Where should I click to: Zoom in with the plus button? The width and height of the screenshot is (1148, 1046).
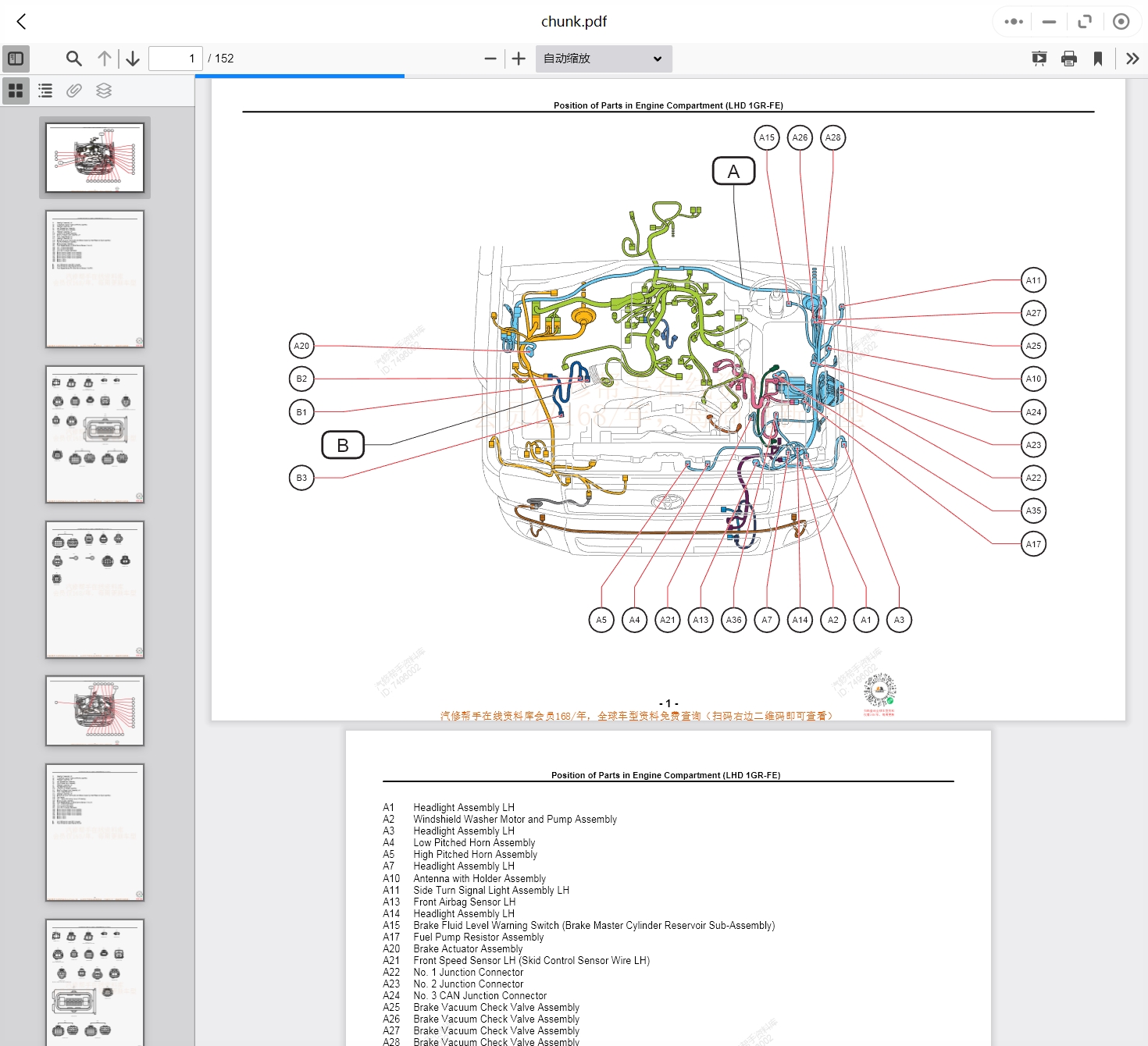point(519,59)
